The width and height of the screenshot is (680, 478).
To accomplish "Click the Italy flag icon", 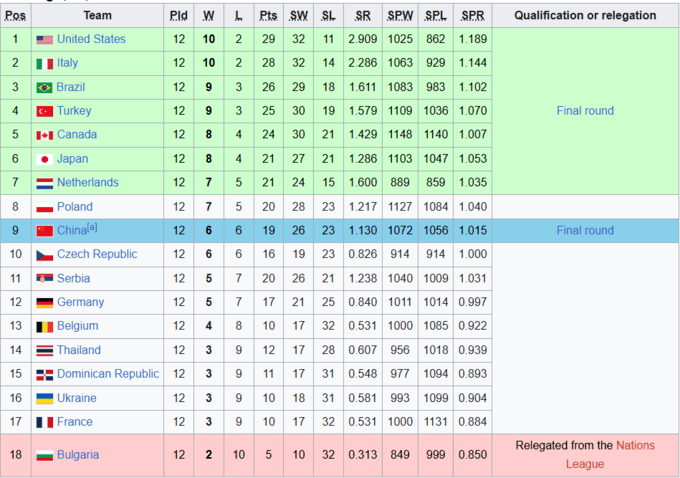I will pyautogui.click(x=45, y=64).
